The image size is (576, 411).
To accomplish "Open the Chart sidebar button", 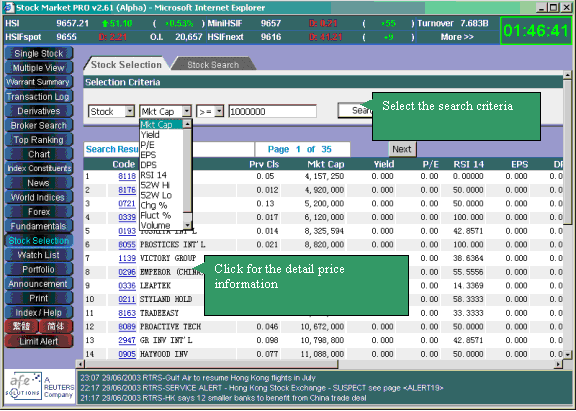I will [x=39, y=154].
